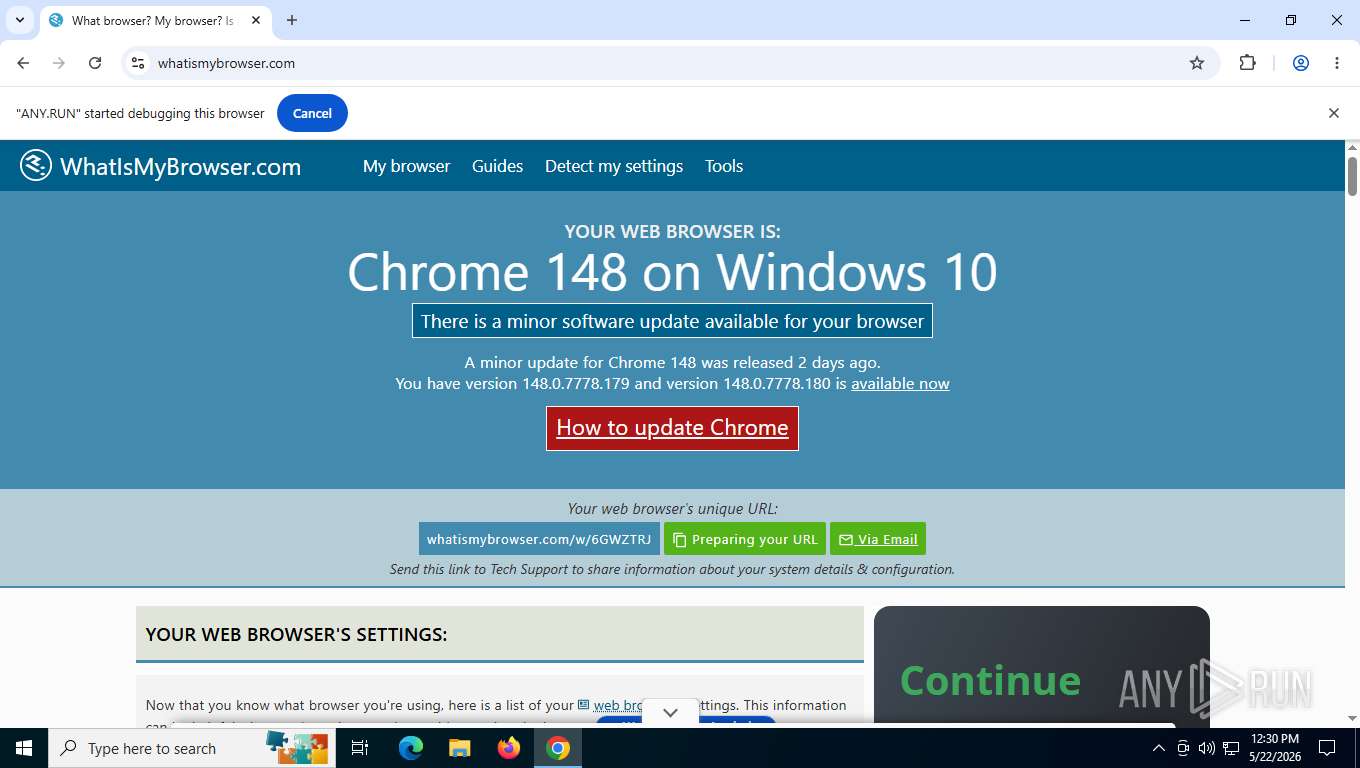
Task: Open the My browser menu
Action: pyautogui.click(x=406, y=166)
